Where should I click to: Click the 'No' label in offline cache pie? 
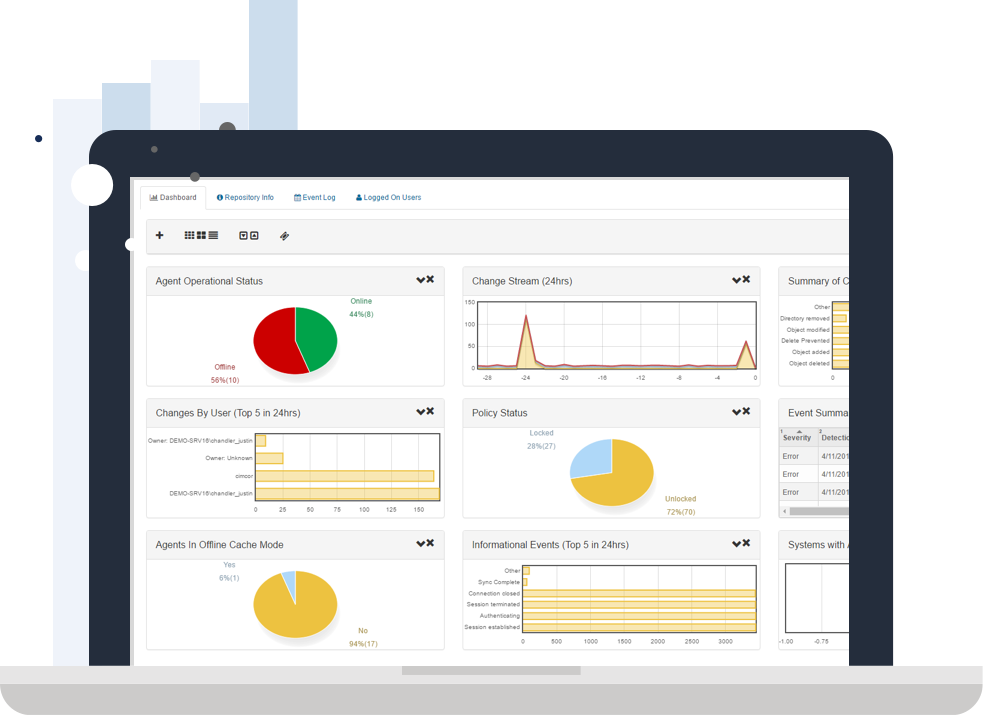tap(363, 630)
